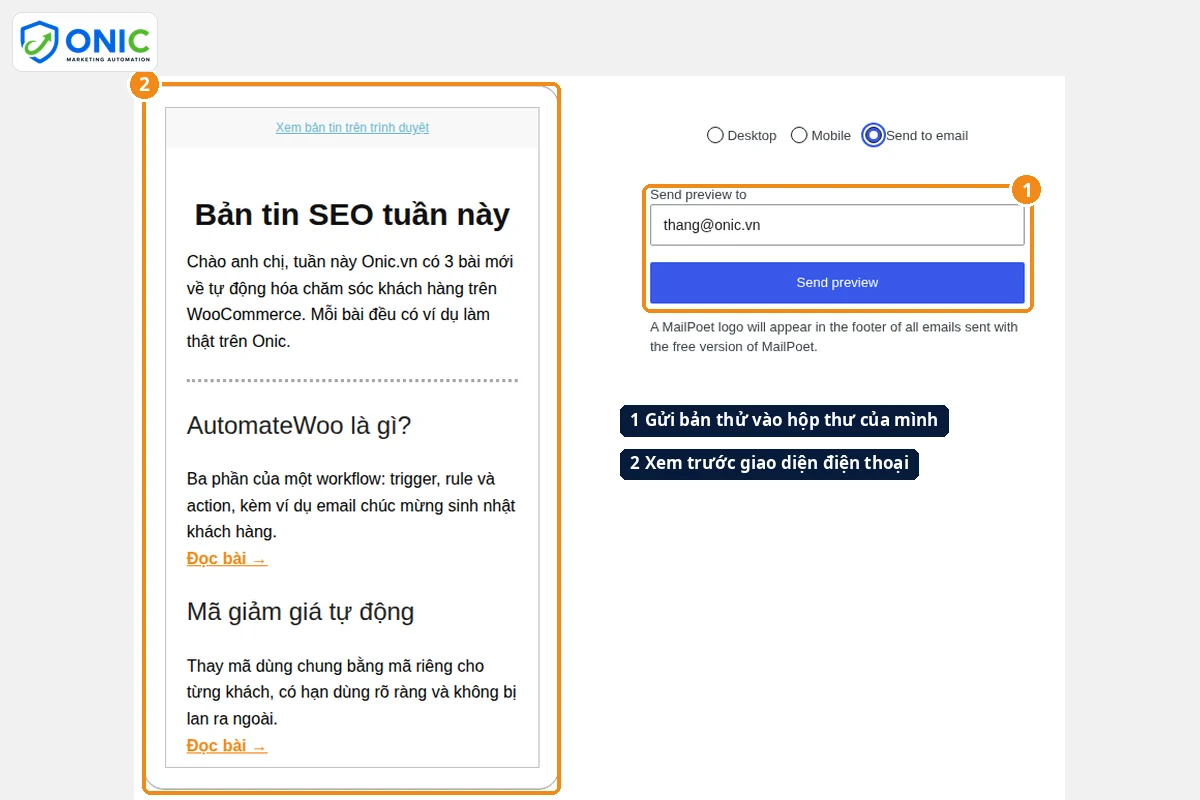The image size is (1200, 800).
Task: Open the 'Xem bản tin trên trình duyệt' link
Action: pos(352,128)
